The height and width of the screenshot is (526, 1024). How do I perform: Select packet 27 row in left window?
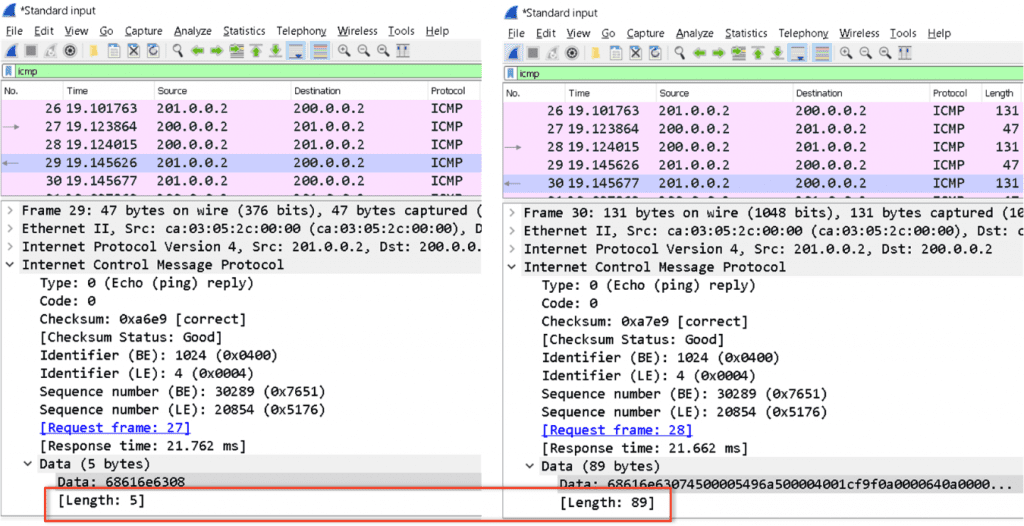coord(241,127)
